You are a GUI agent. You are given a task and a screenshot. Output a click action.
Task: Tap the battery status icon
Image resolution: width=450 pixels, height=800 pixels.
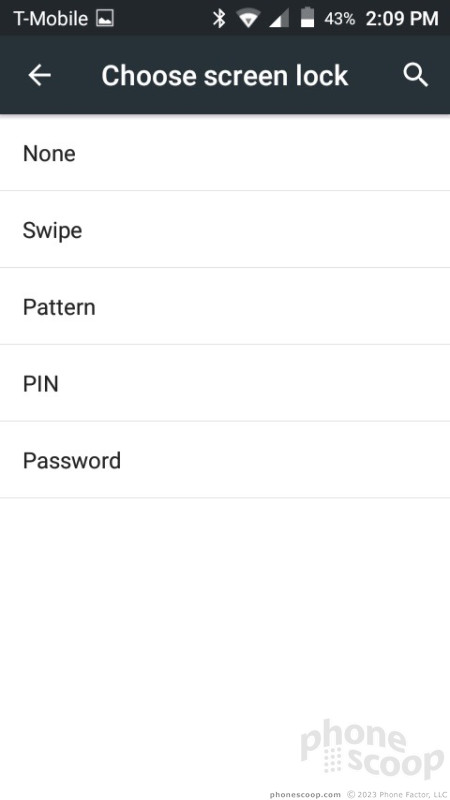click(x=307, y=18)
